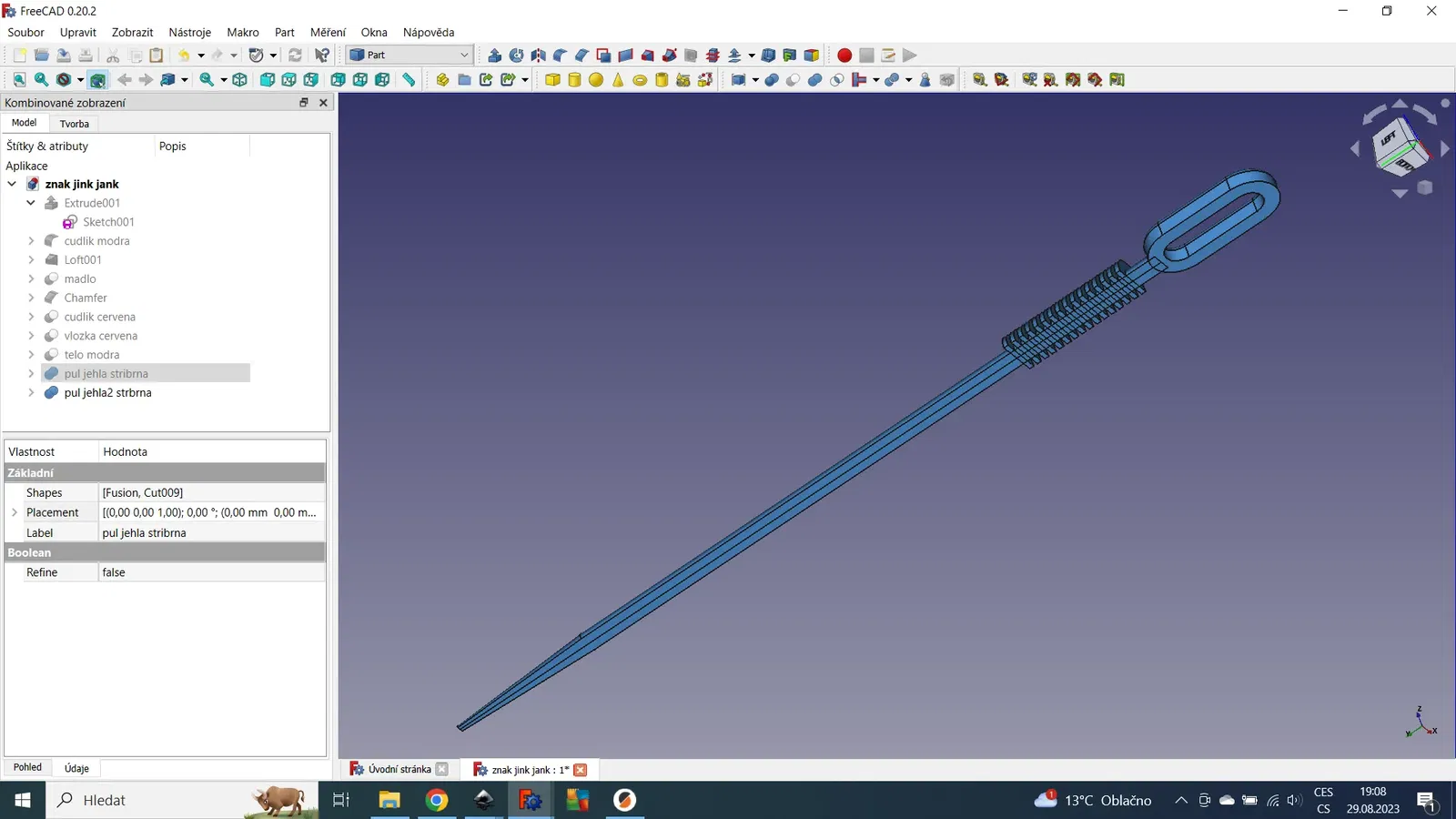Create a Part container icon

pyautogui.click(x=442, y=80)
